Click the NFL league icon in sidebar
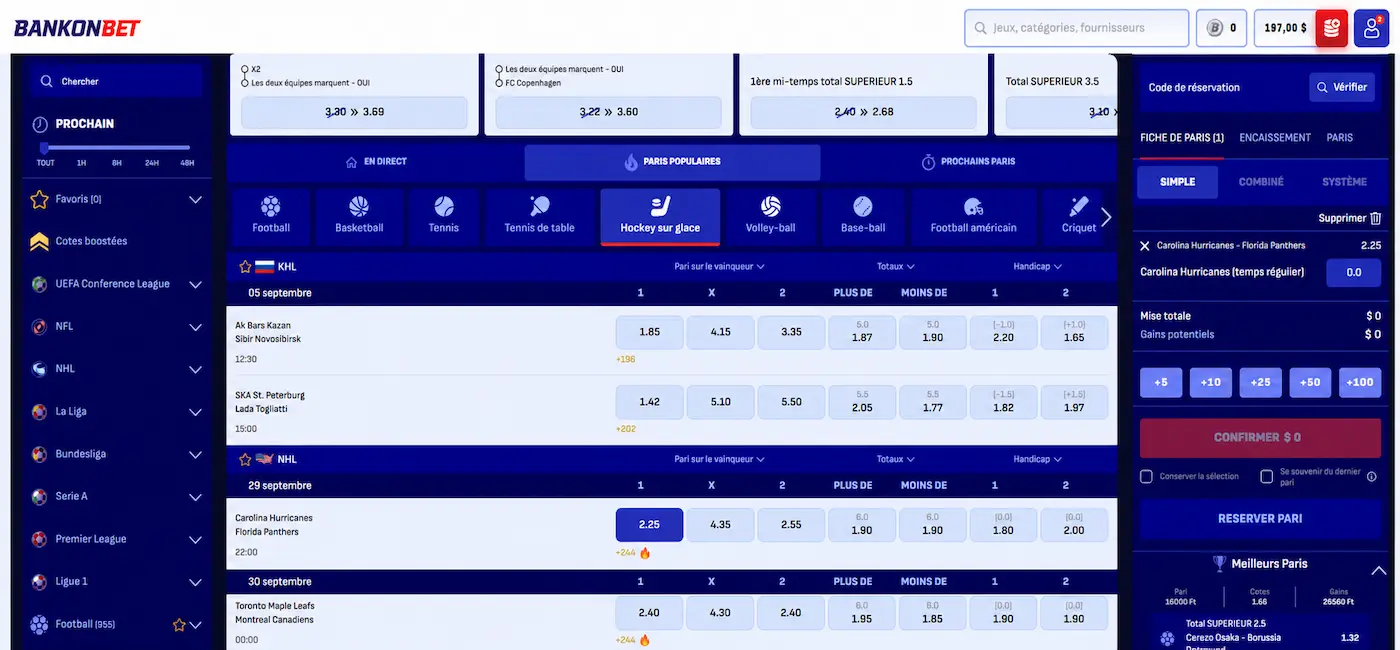Viewport: 1400px width, 650px height. point(39,326)
